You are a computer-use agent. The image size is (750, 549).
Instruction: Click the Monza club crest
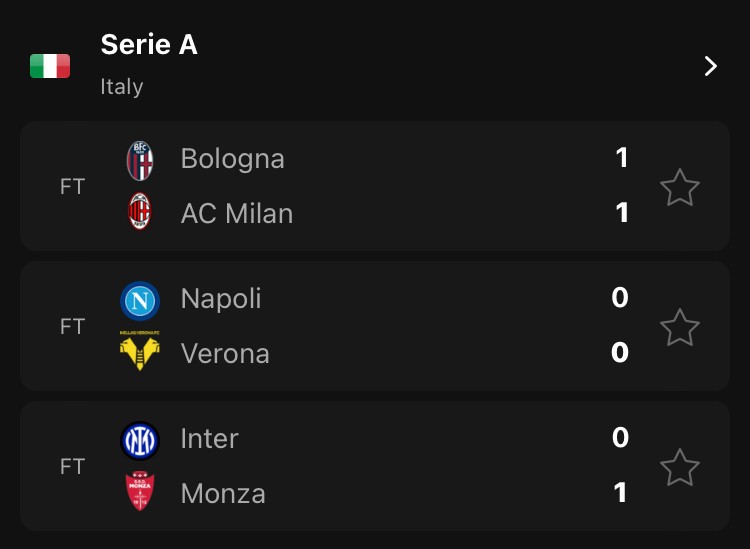click(x=140, y=492)
